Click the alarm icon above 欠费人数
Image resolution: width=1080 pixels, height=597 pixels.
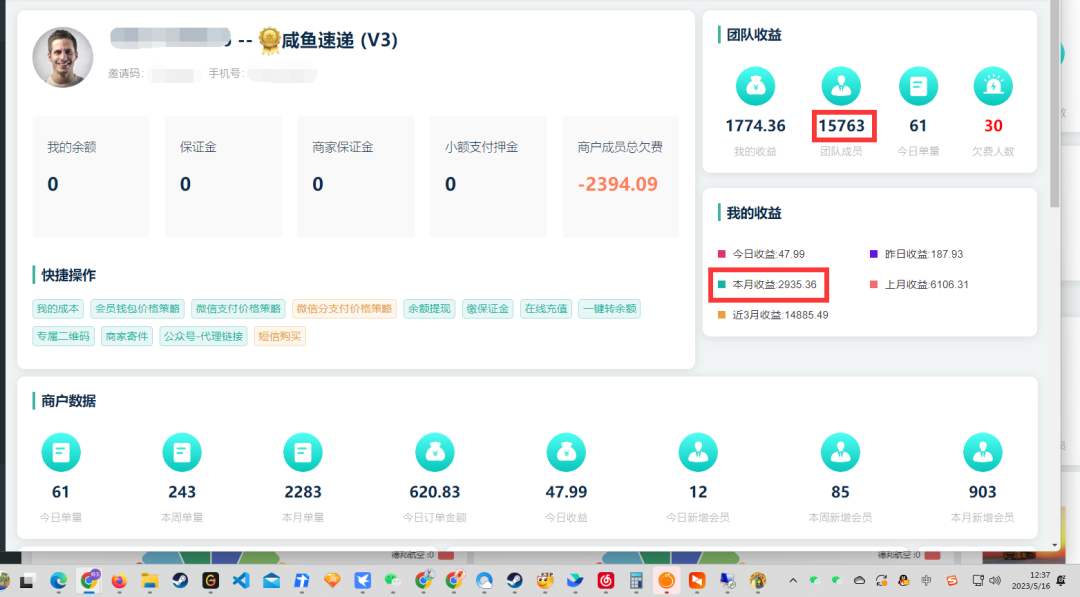[x=992, y=86]
